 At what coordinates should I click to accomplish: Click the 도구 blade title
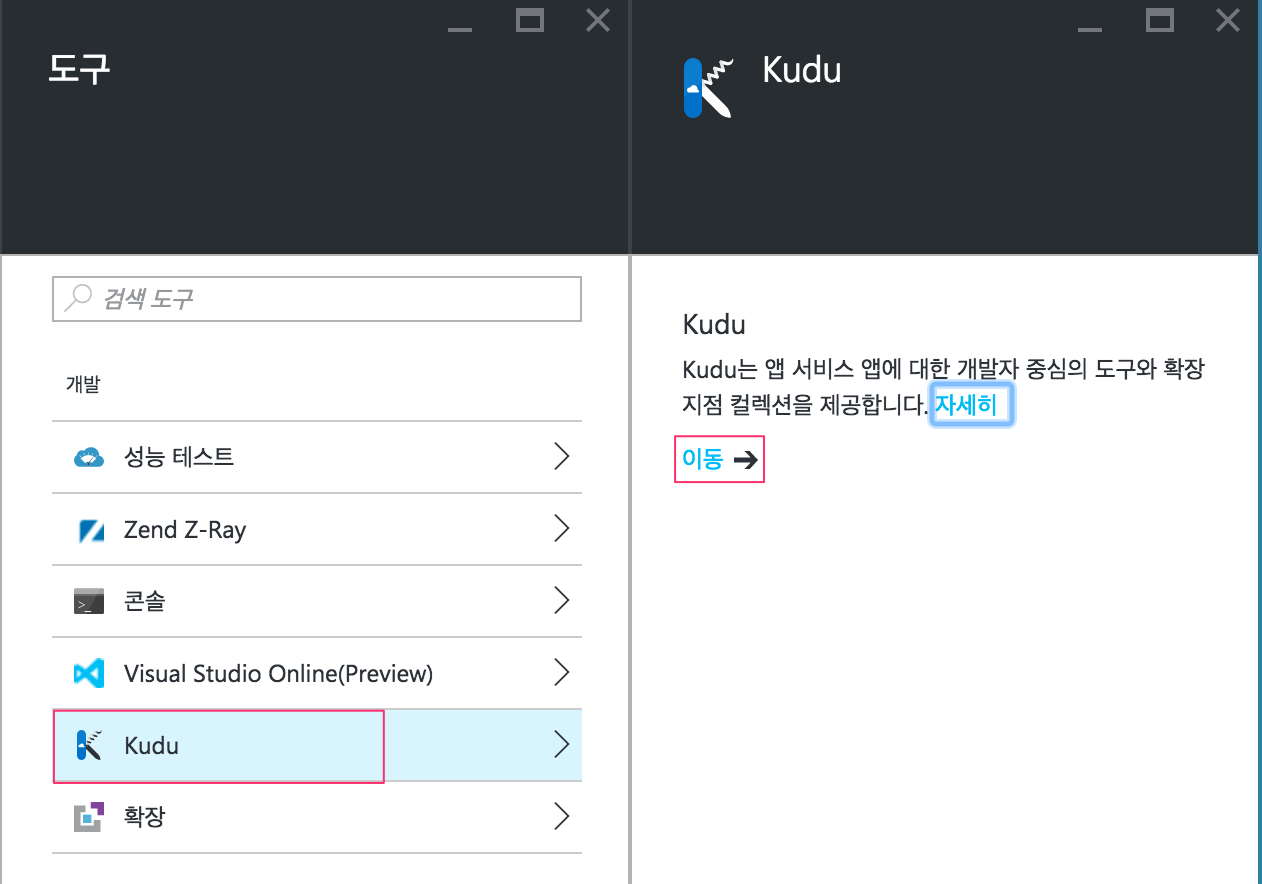pos(79,69)
